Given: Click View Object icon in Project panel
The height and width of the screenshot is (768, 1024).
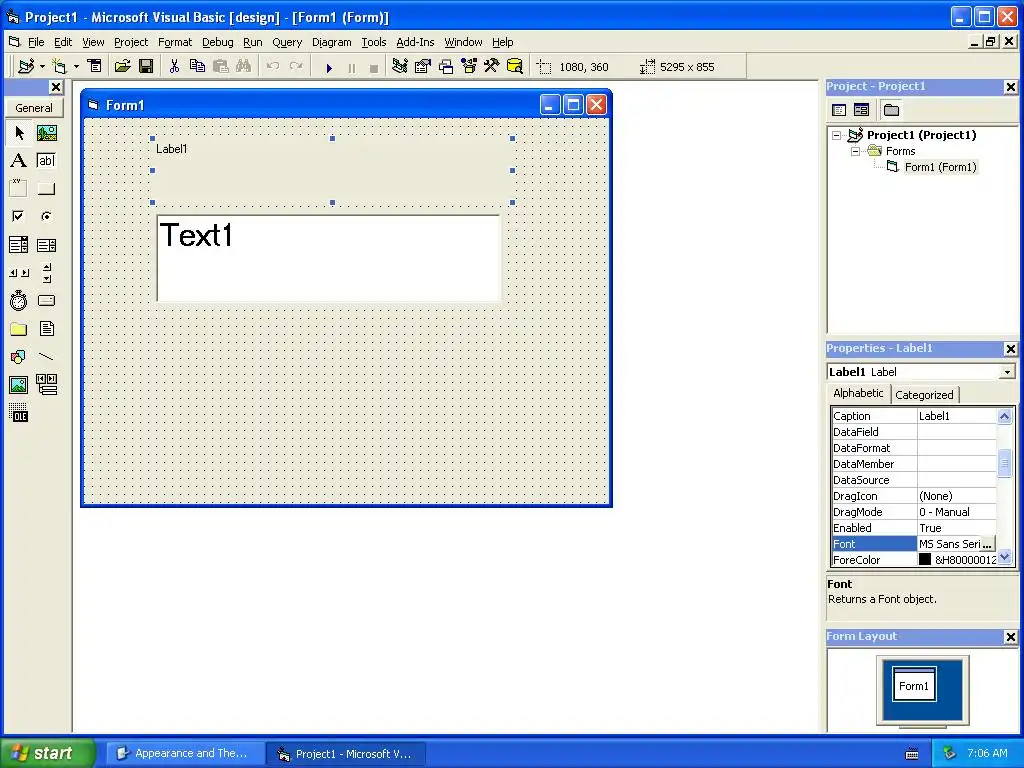Looking at the screenshot, I should pos(861,110).
